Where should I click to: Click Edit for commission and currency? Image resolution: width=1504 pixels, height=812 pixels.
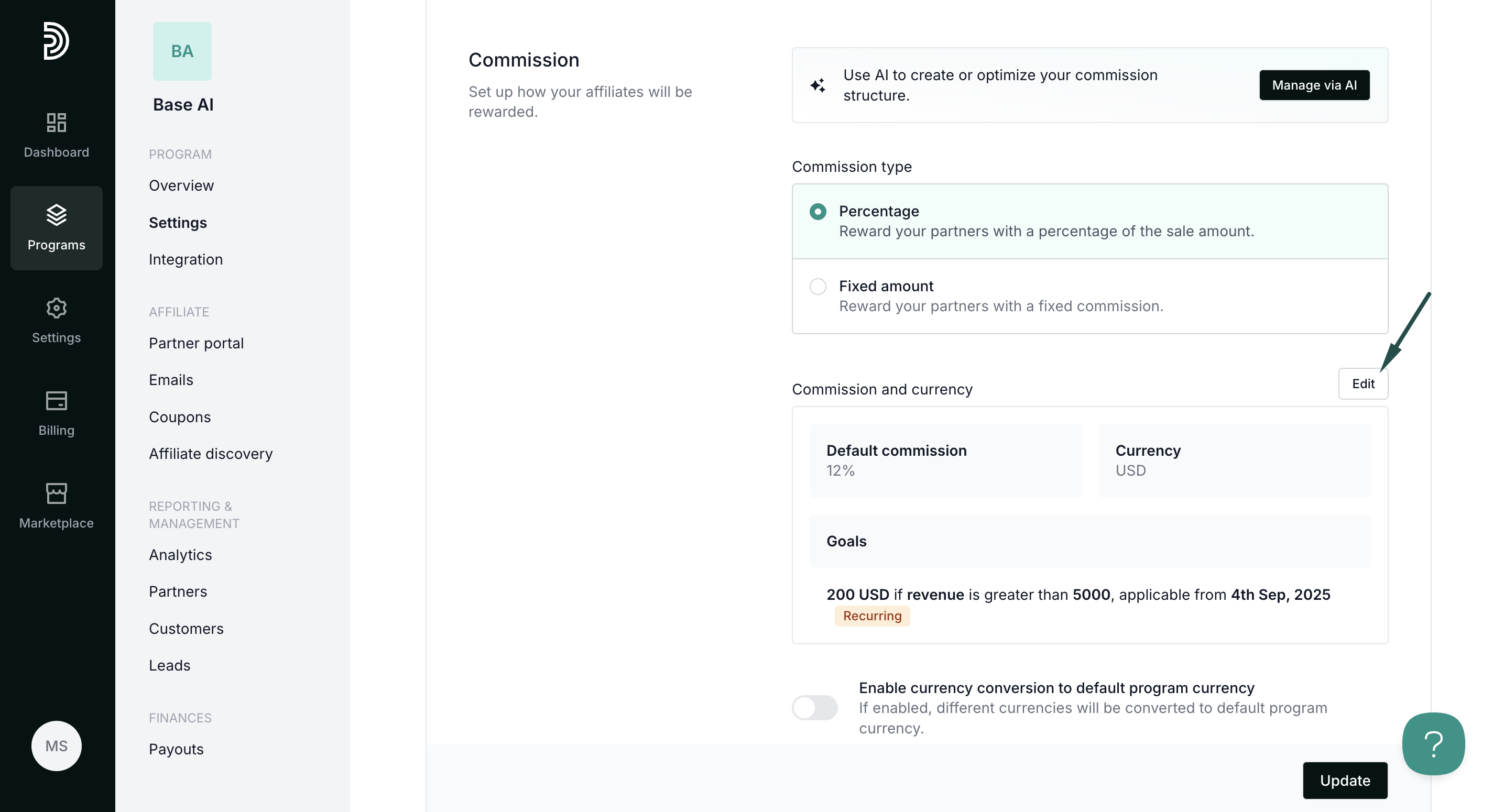coord(1363,383)
